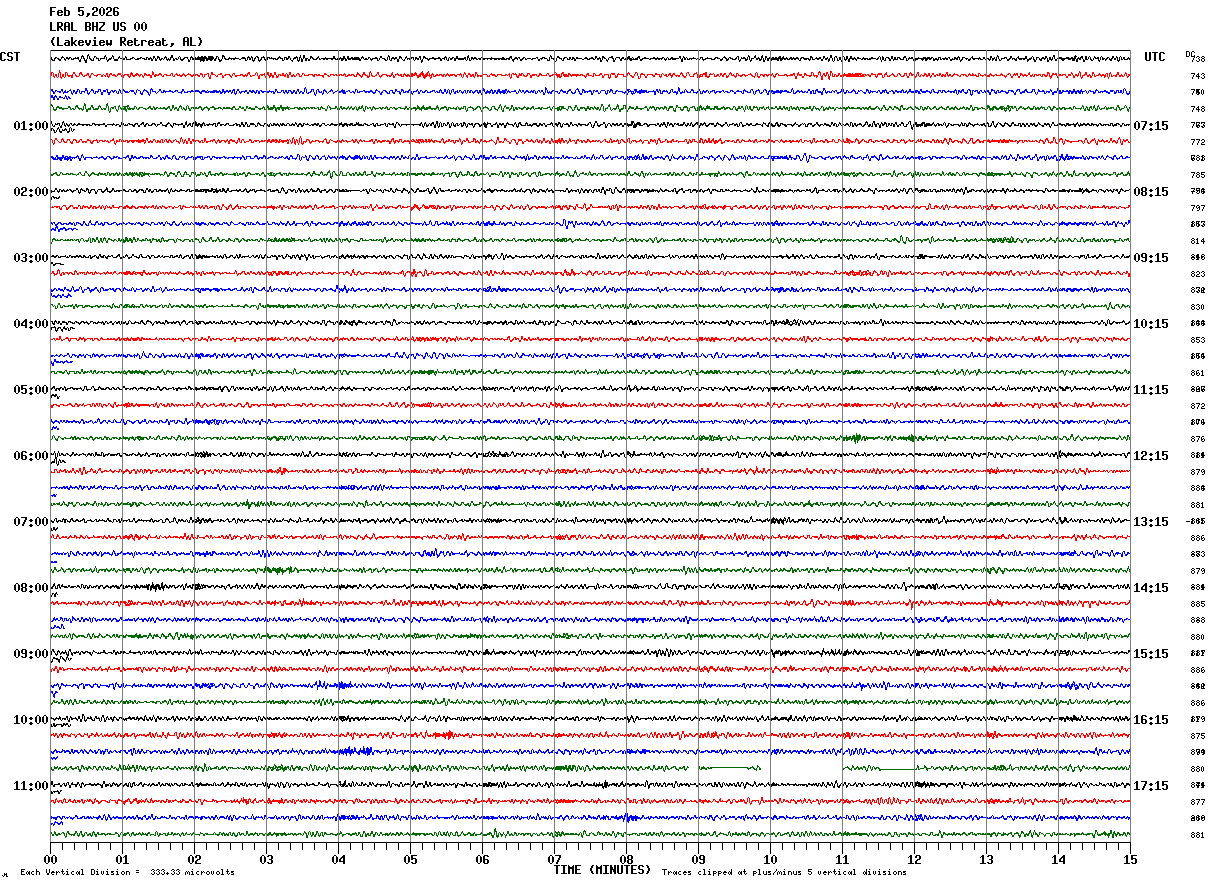Image resolution: width=1210 pixels, height=886 pixels.
Task: Click the 05 minute tick on the bottom axis
Action: 410,859
